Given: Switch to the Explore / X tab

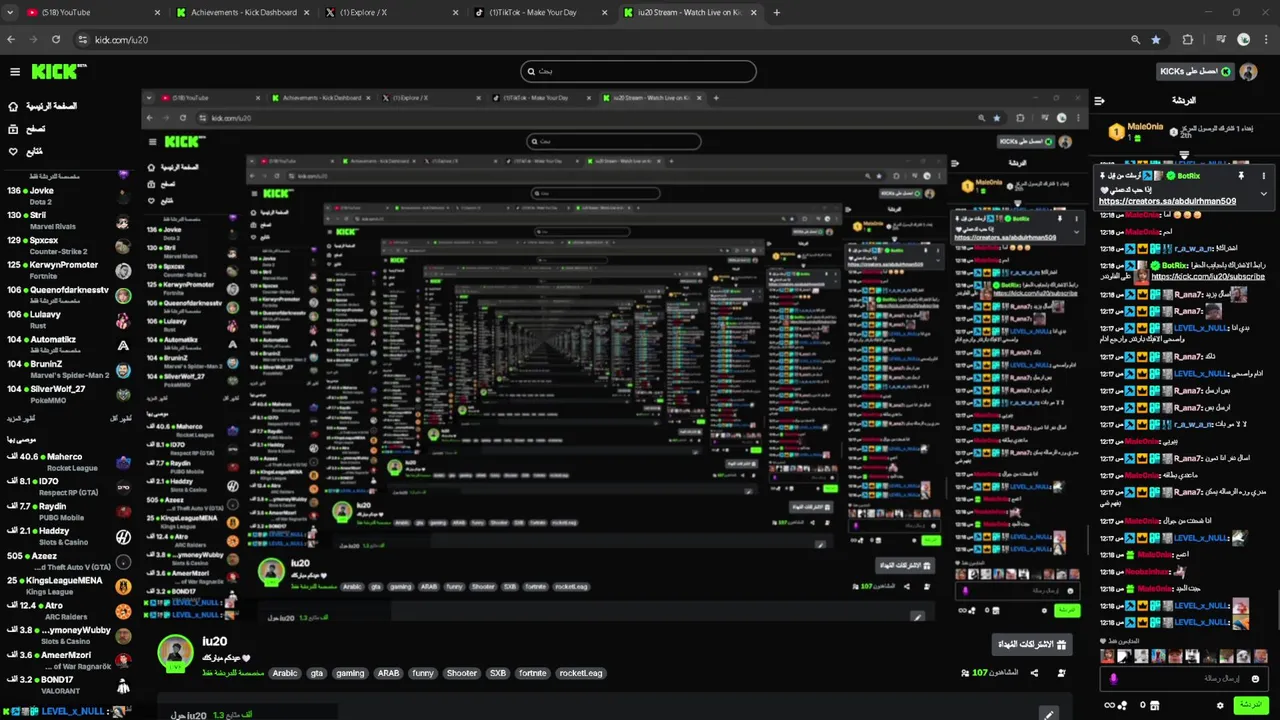Looking at the screenshot, I should click(390, 12).
